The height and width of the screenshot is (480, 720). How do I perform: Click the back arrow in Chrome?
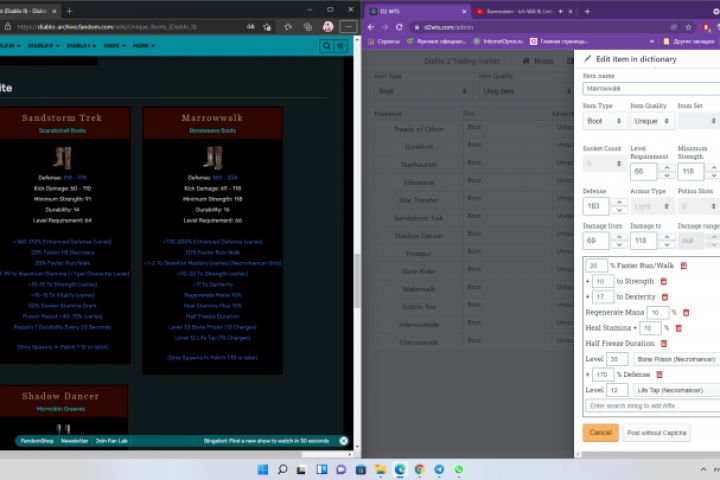[371, 27]
